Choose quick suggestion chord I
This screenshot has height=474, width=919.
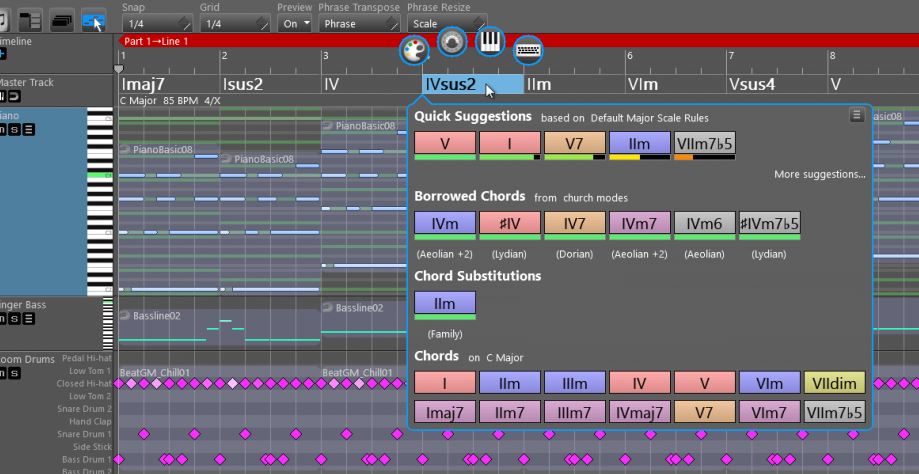(x=510, y=143)
